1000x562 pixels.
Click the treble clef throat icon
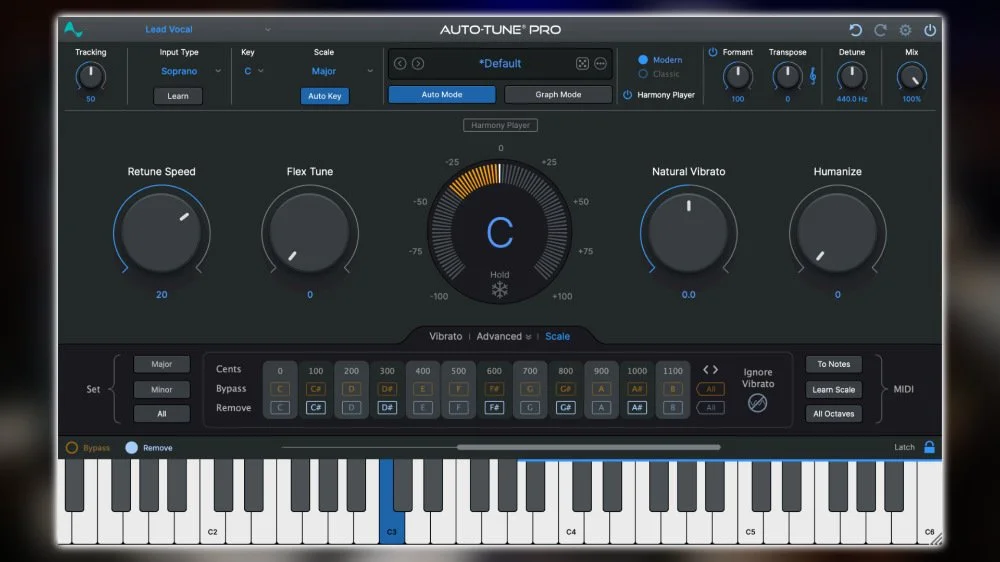coord(812,76)
